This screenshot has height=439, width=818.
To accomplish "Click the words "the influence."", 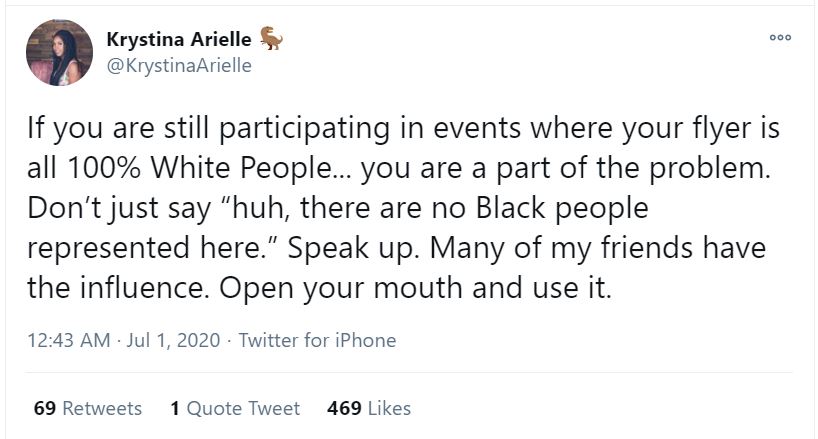I will [118, 288].
